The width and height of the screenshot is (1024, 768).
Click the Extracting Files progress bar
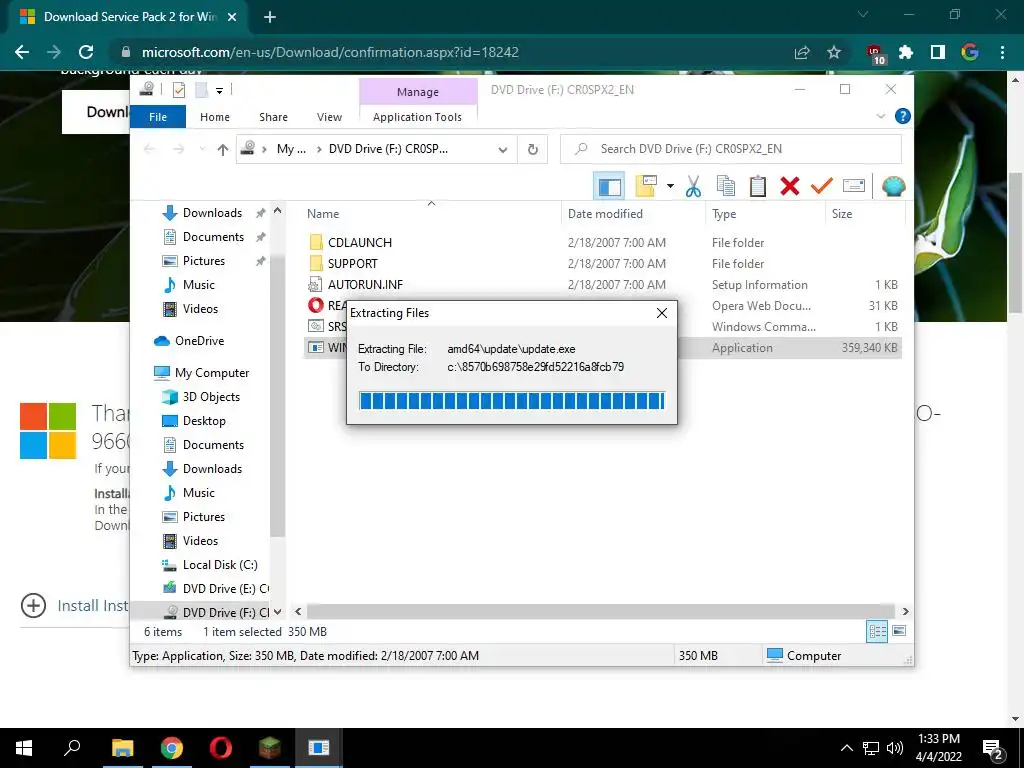[512, 400]
